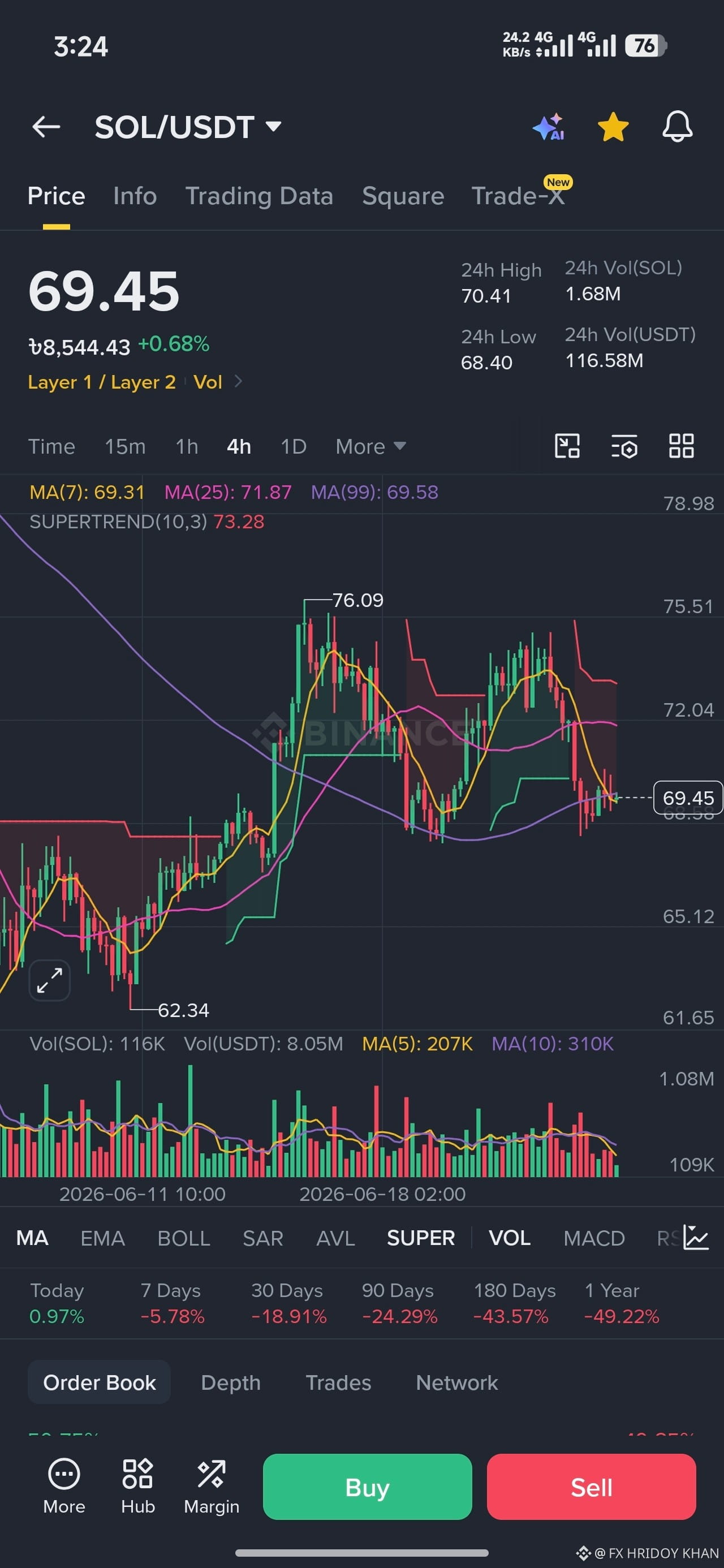Toggle the AVL indicator
Image resolution: width=724 pixels, height=1568 pixels.
click(x=335, y=1238)
